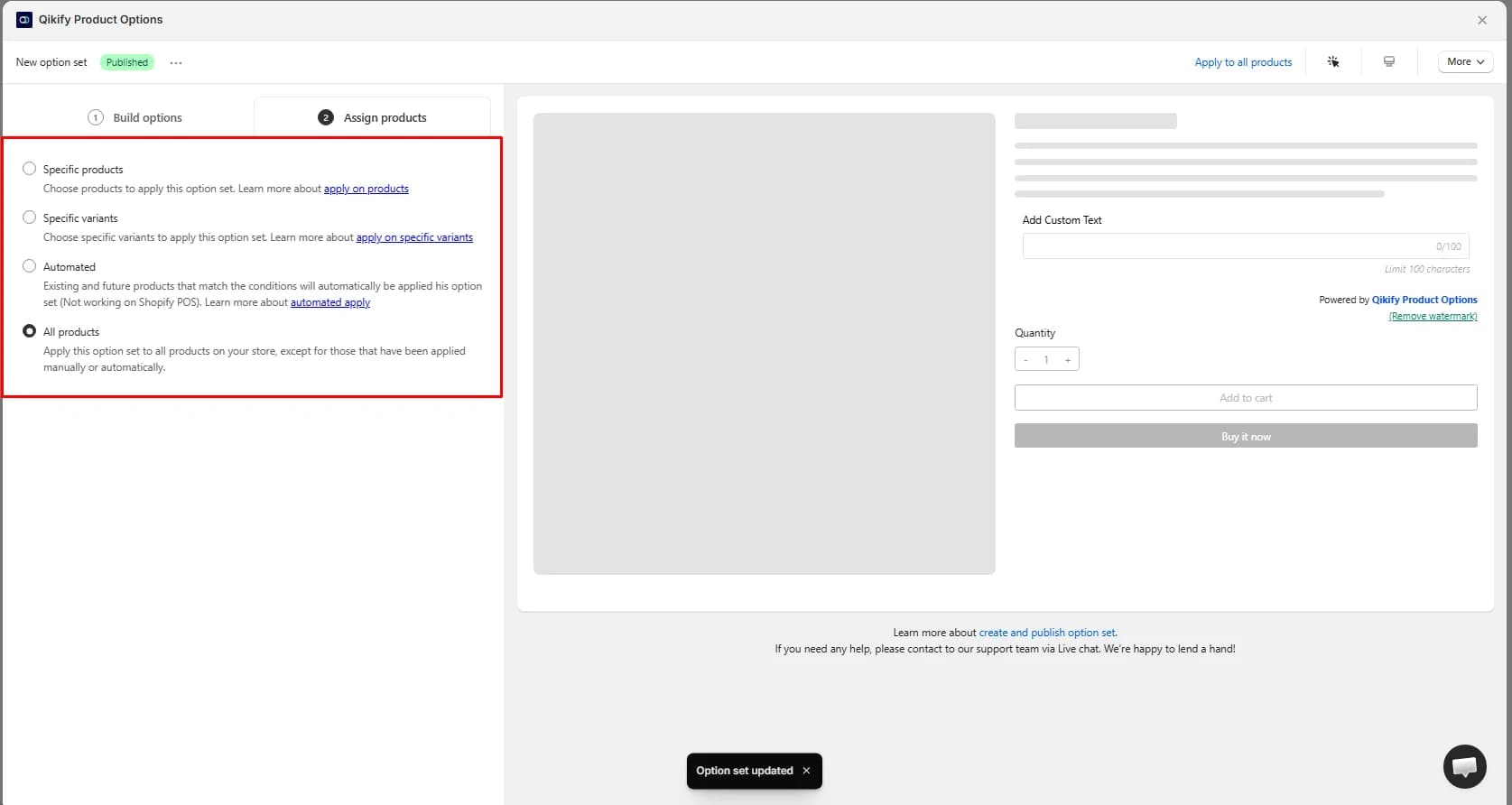The height and width of the screenshot is (805, 1512).
Task: Close the Qikify Product Options window
Action: click(x=1482, y=20)
